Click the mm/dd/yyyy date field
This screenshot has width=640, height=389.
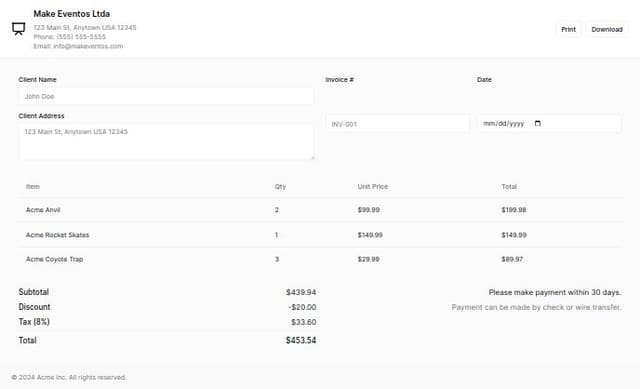click(x=549, y=123)
